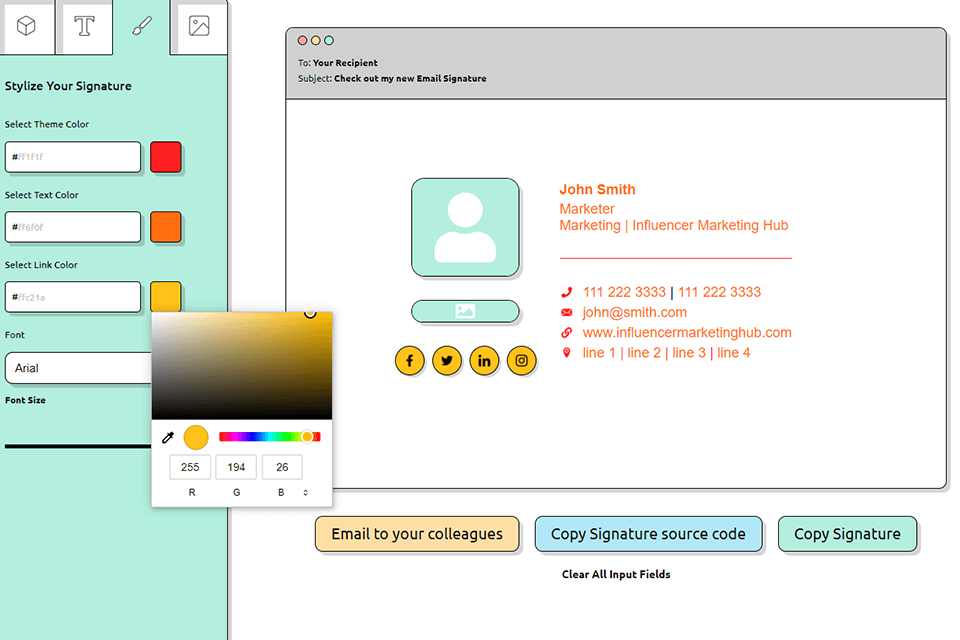Toggle the RGB color format switcher arrows

click(x=306, y=492)
